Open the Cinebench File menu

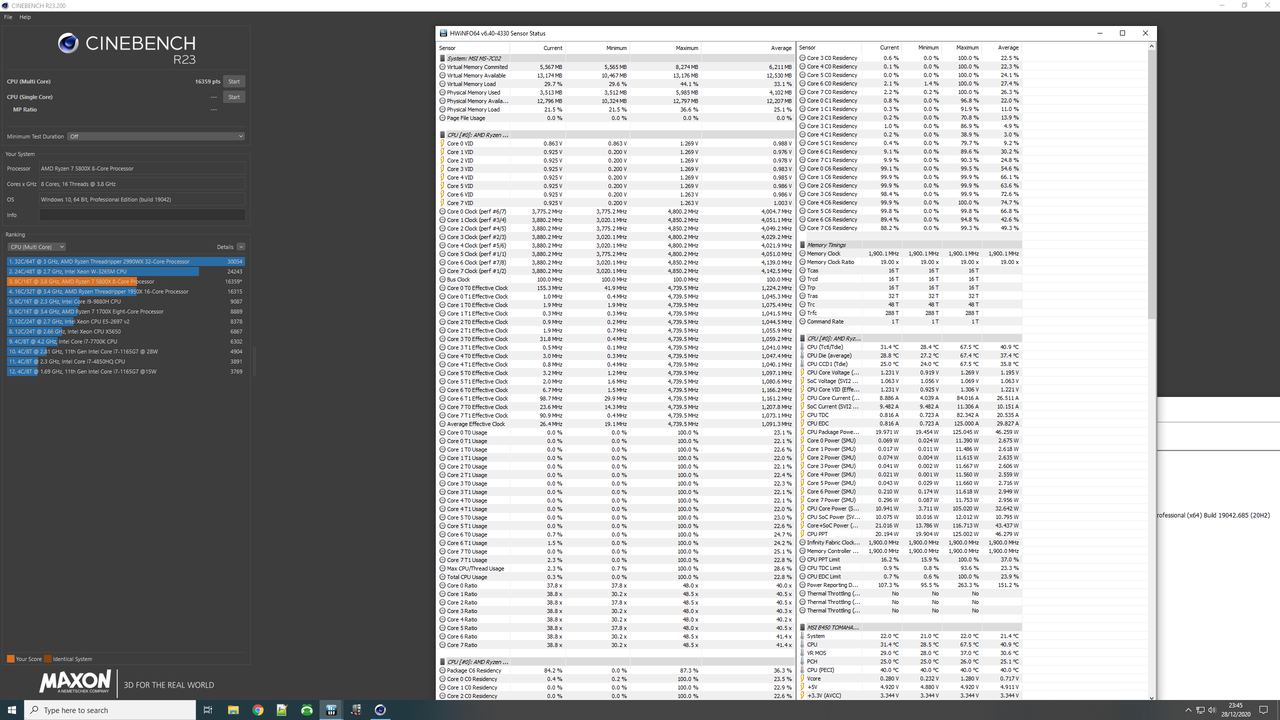point(9,17)
